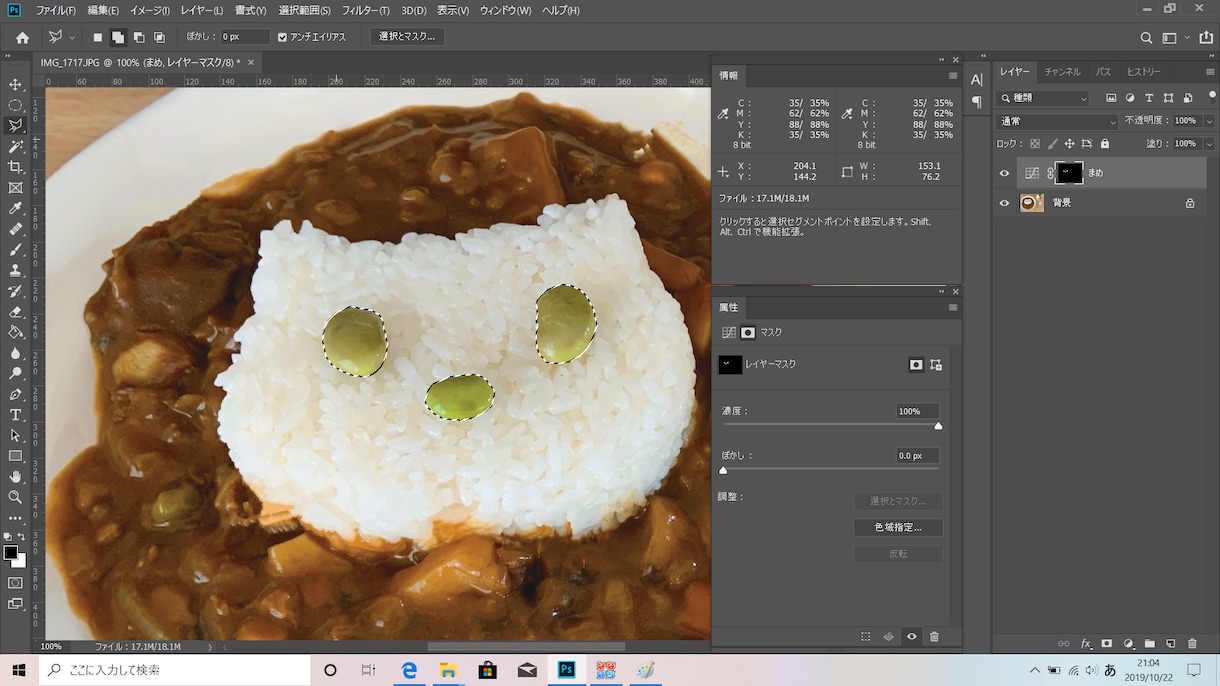This screenshot has height=686, width=1220.
Task: Click the 色域指定... button
Action: point(898,528)
